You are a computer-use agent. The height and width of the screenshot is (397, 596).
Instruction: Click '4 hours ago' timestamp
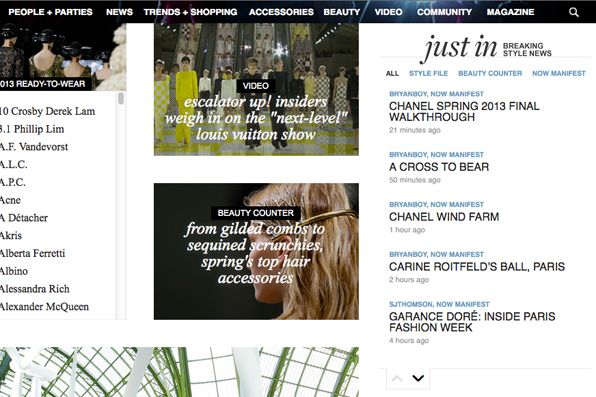point(409,340)
